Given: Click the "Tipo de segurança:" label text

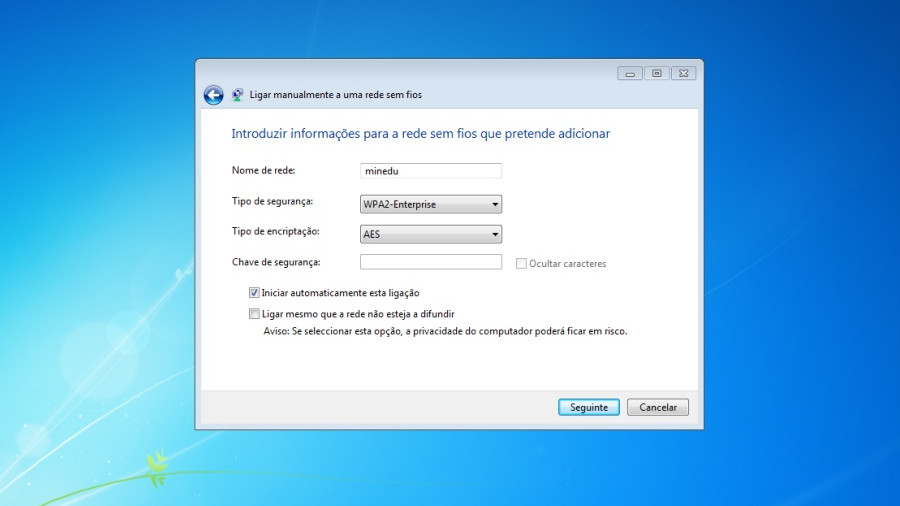Looking at the screenshot, I should [x=272, y=202].
